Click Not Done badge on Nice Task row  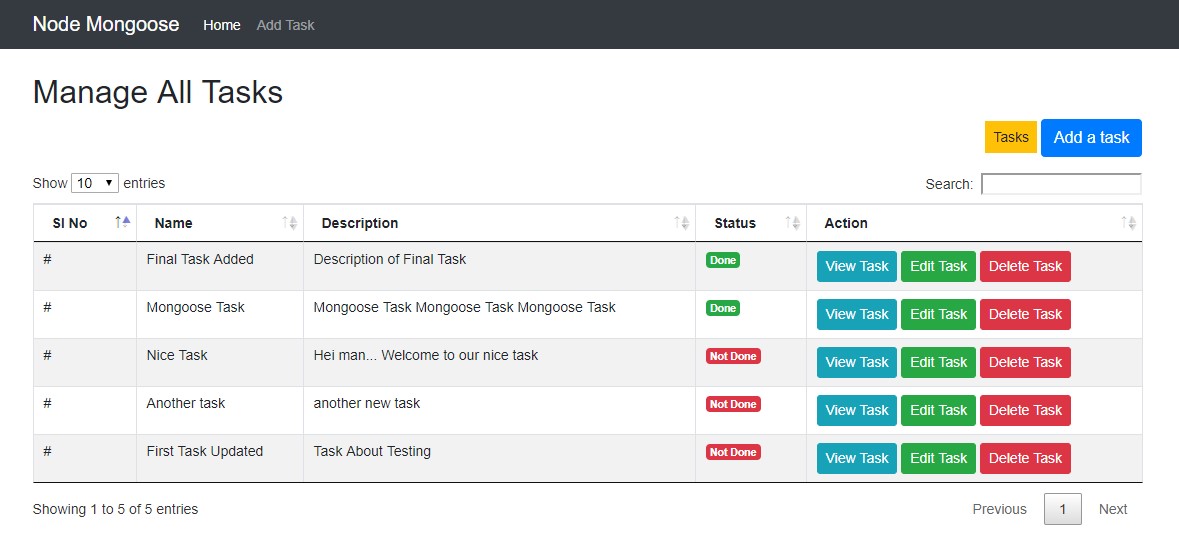pyautogui.click(x=733, y=356)
